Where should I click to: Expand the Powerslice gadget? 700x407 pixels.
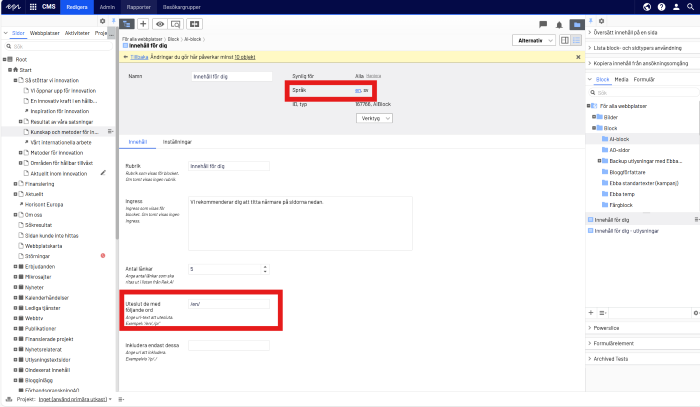coord(608,326)
